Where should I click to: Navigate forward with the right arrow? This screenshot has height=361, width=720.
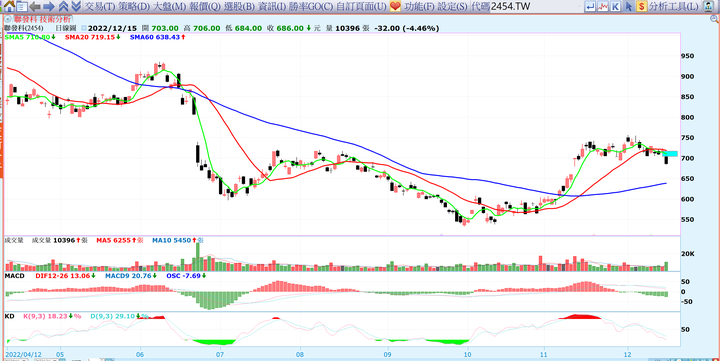[x=49, y=6]
